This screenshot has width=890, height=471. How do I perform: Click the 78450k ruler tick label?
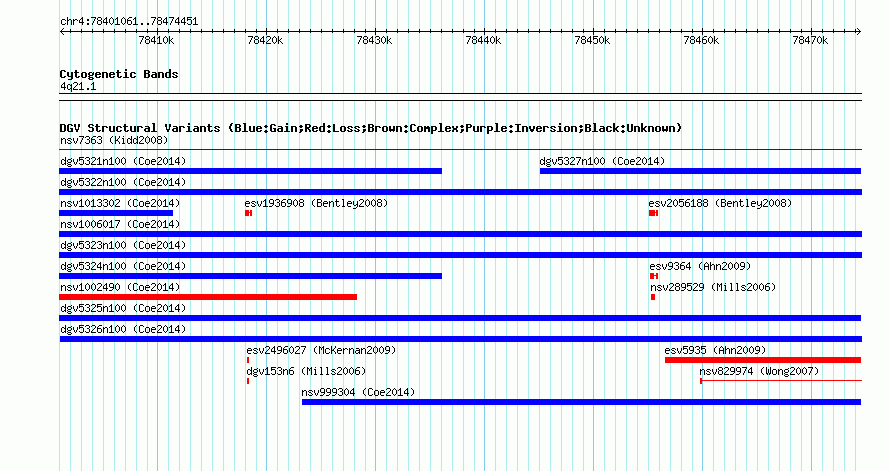click(x=592, y=40)
